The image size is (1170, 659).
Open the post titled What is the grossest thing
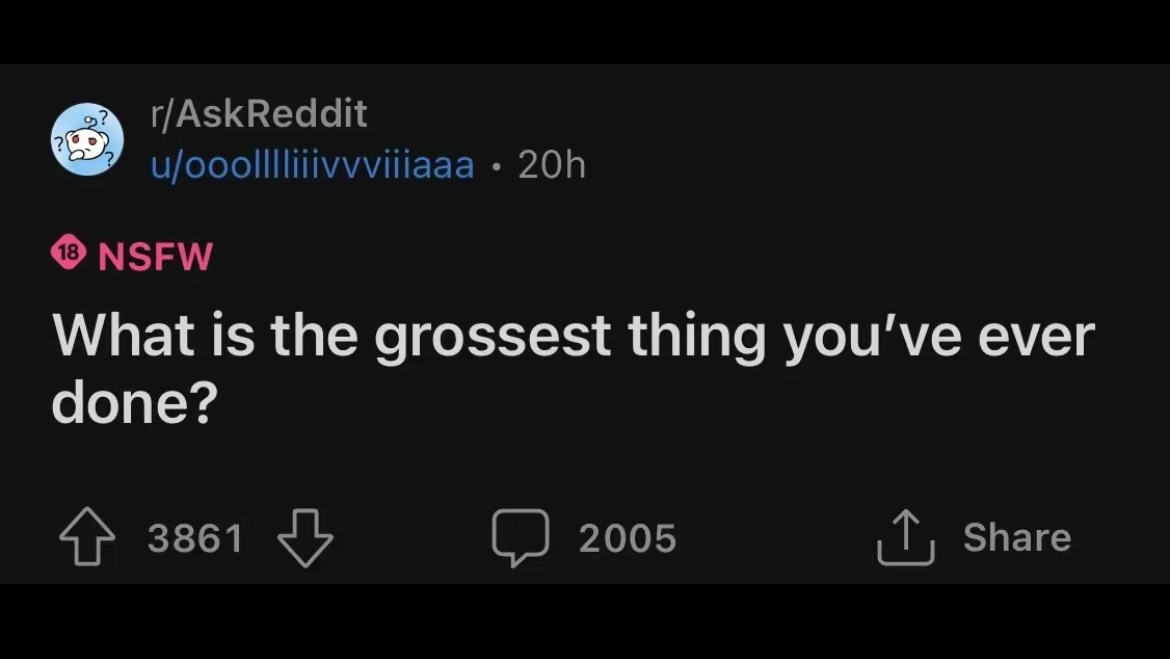pyautogui.click(x=573, y=369)
